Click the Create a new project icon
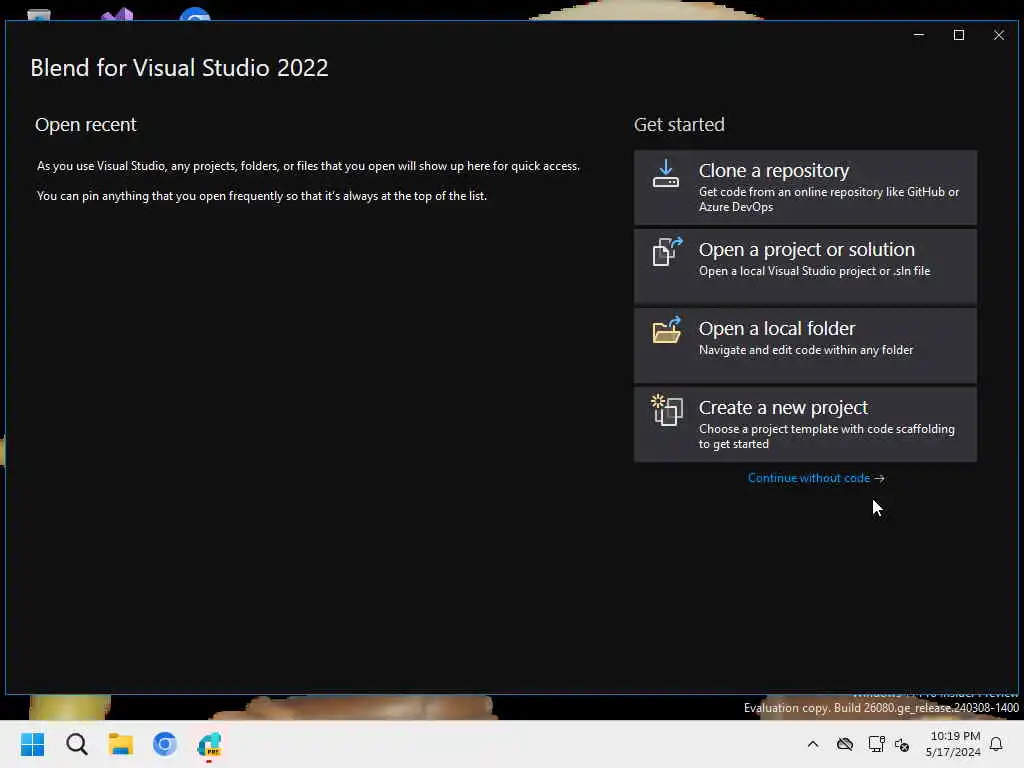 click(x=667, y=409)
